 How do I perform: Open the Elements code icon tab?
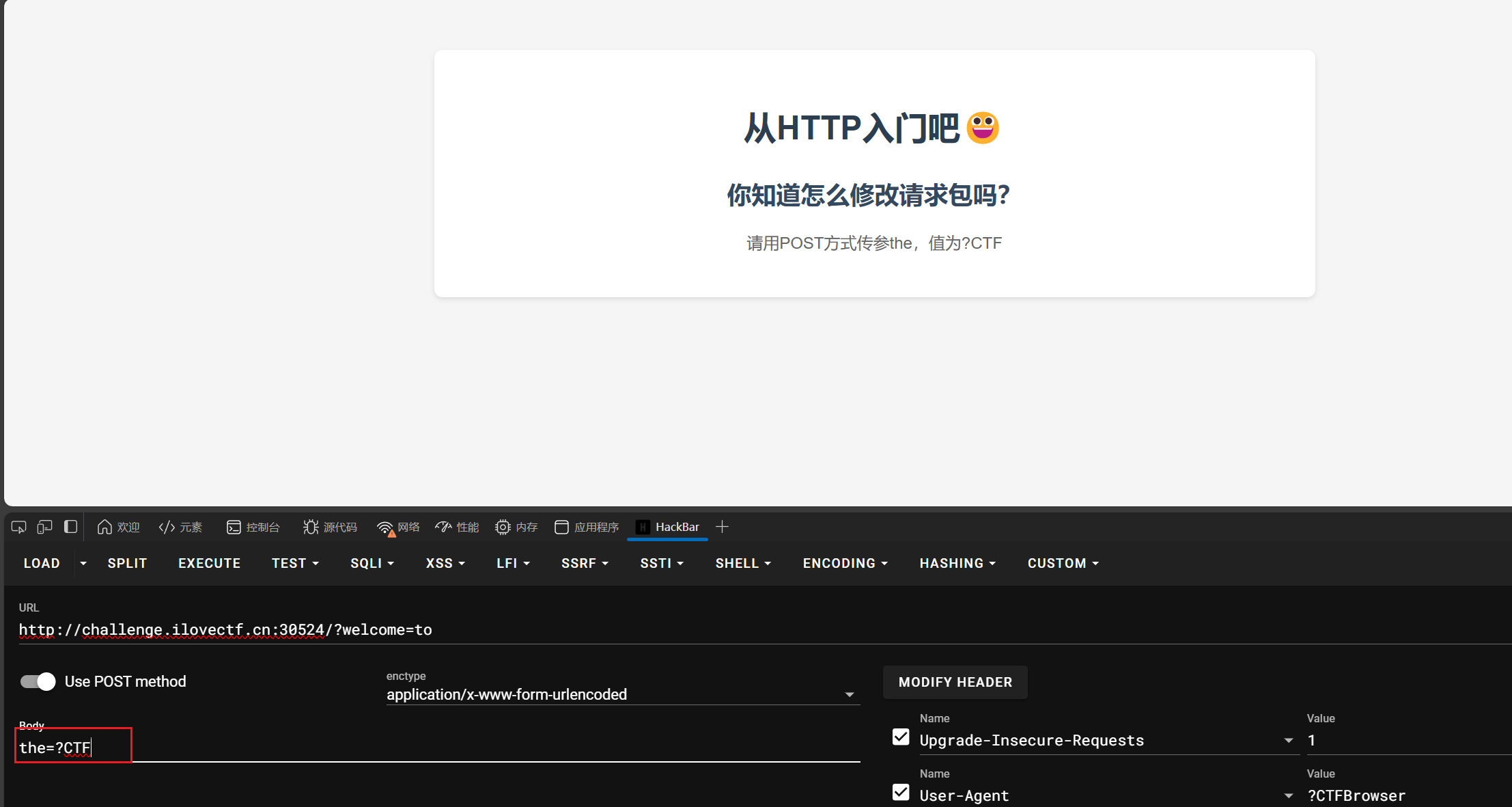coord(180,527)
